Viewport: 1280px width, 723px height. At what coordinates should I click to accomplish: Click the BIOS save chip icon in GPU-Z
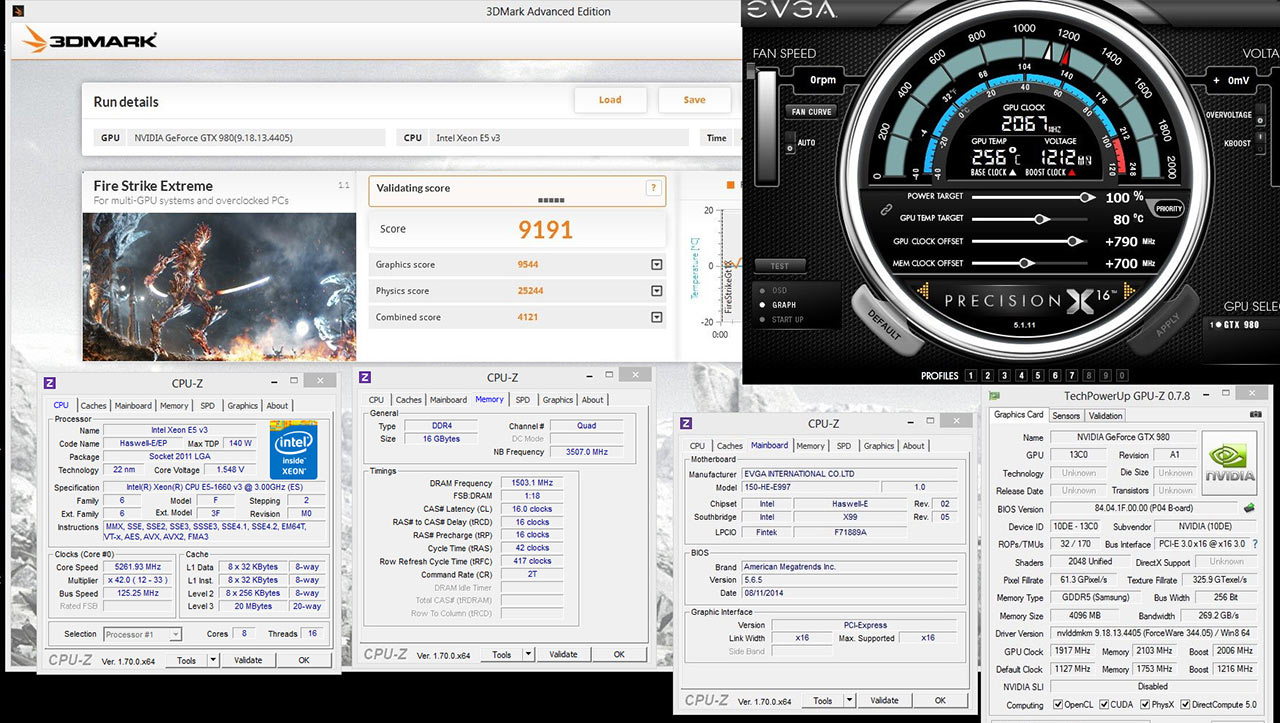click(x=1249, y=508)
